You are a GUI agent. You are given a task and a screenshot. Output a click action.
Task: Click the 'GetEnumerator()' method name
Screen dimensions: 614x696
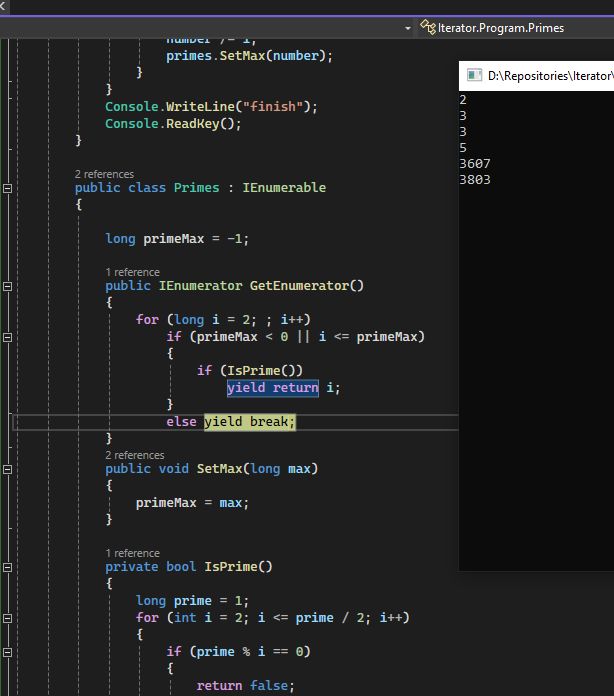[x=306, y=286]
